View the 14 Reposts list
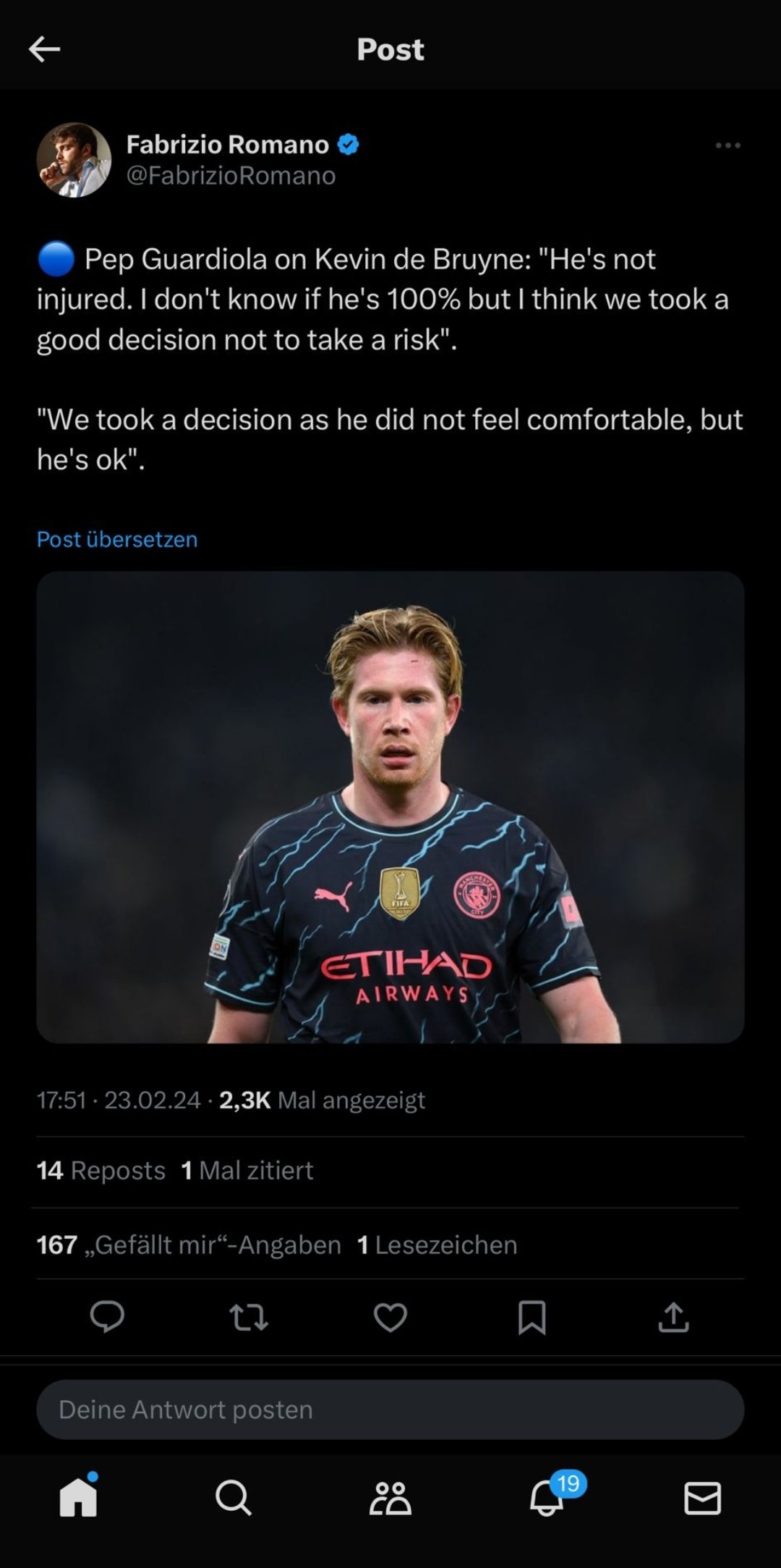Image resolution: width=781 pixels, height=1568 pixels. coord(101,1171)
